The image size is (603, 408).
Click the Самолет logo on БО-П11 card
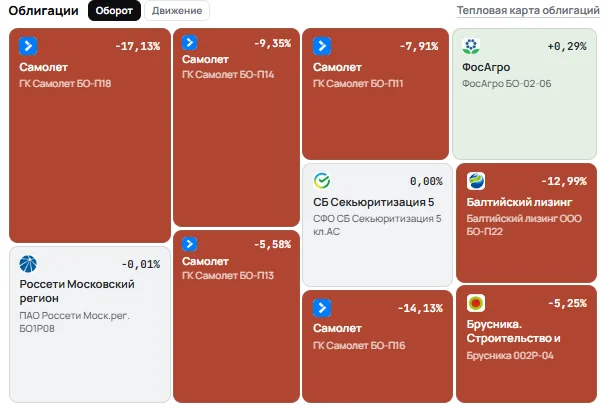[322, 46]
